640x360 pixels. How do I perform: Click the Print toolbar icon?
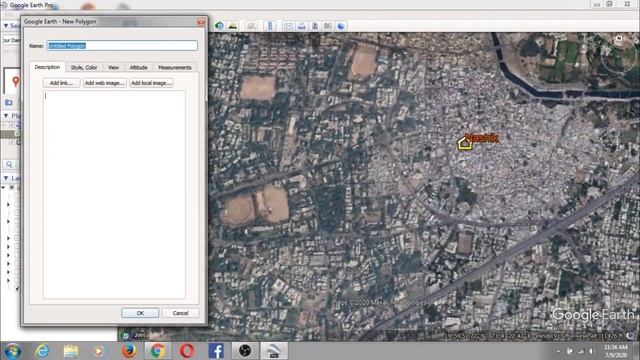(302, 26)
